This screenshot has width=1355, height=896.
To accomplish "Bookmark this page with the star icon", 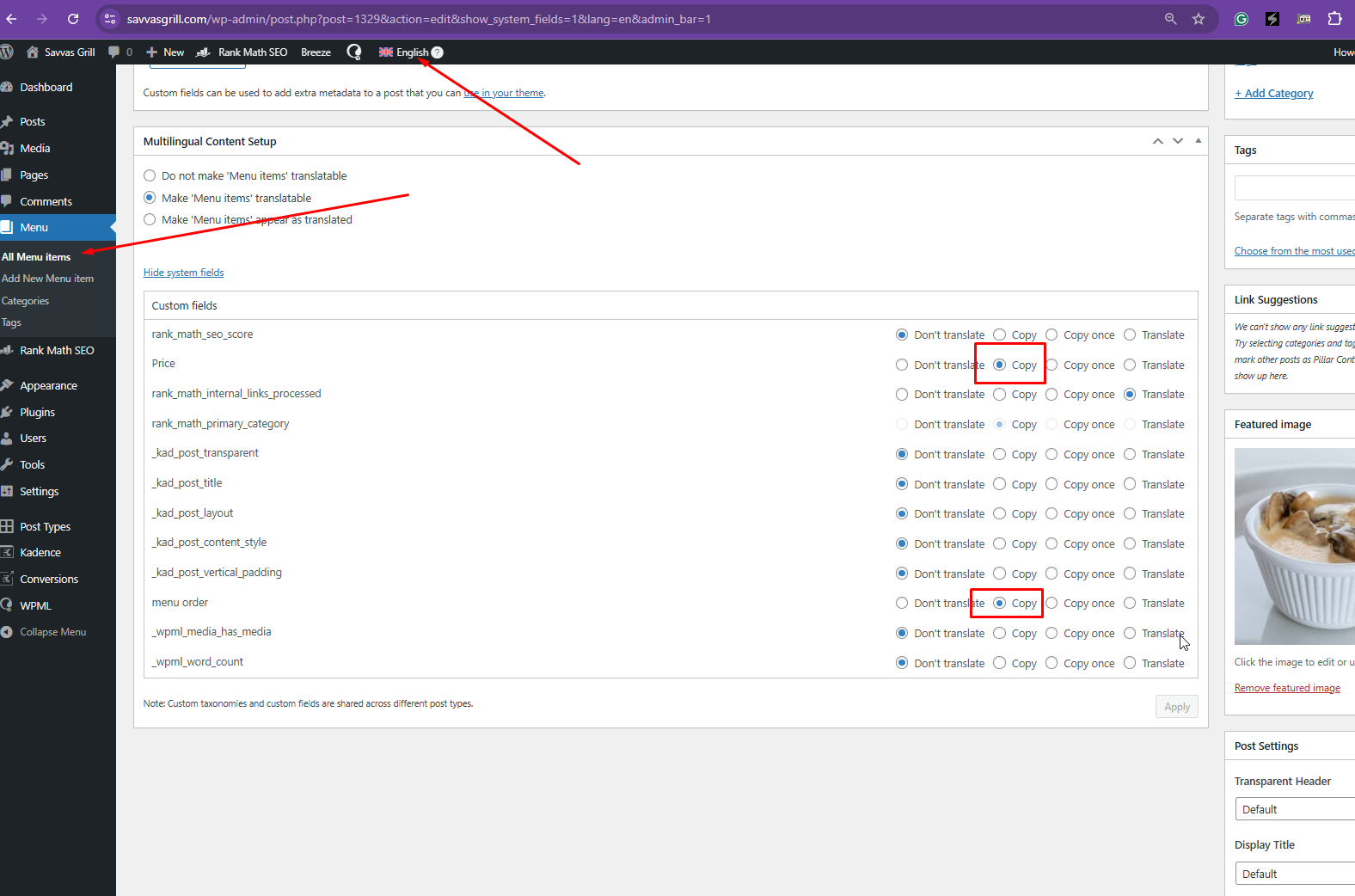I will 1199,19.
